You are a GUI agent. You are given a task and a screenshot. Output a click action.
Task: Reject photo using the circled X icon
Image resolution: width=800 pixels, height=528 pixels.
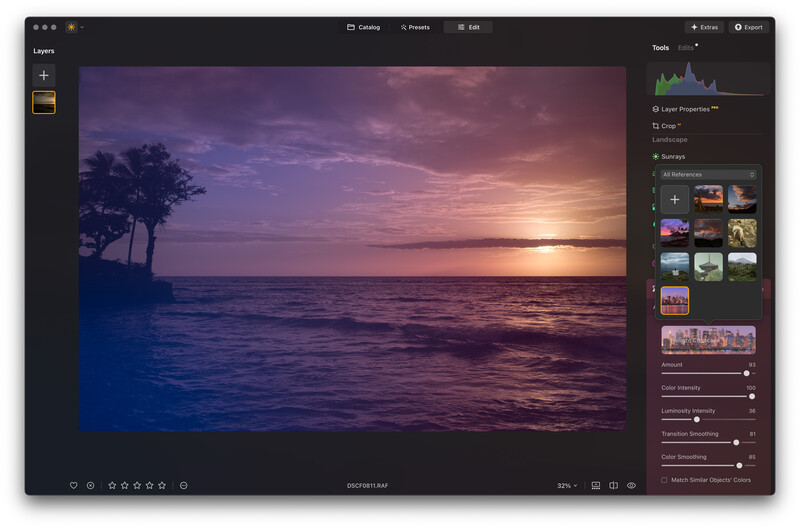click(90, 485)
